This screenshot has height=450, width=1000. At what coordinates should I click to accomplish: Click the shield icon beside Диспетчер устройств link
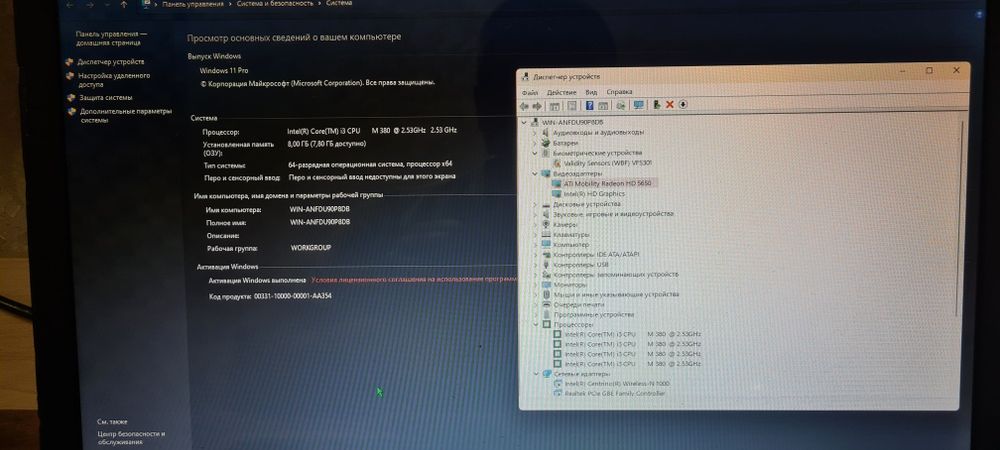point(70,62)
